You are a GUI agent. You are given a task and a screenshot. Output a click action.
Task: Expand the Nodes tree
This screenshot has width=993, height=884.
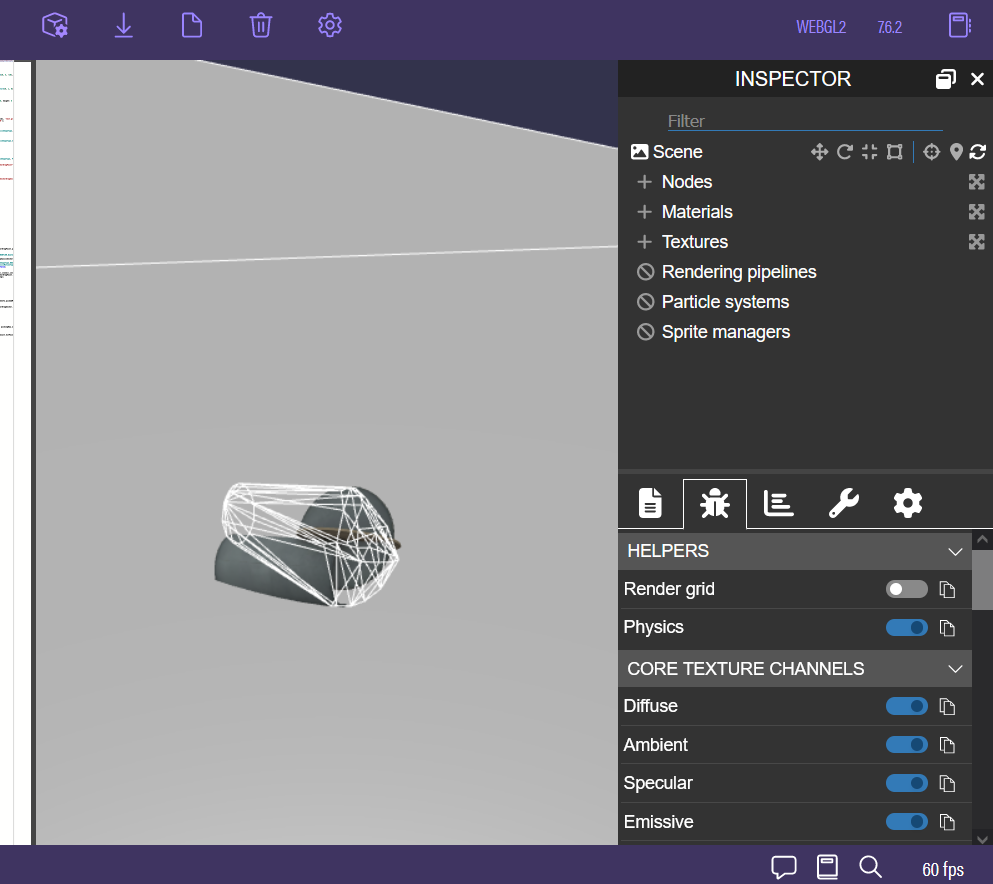[x=644, y=182]
